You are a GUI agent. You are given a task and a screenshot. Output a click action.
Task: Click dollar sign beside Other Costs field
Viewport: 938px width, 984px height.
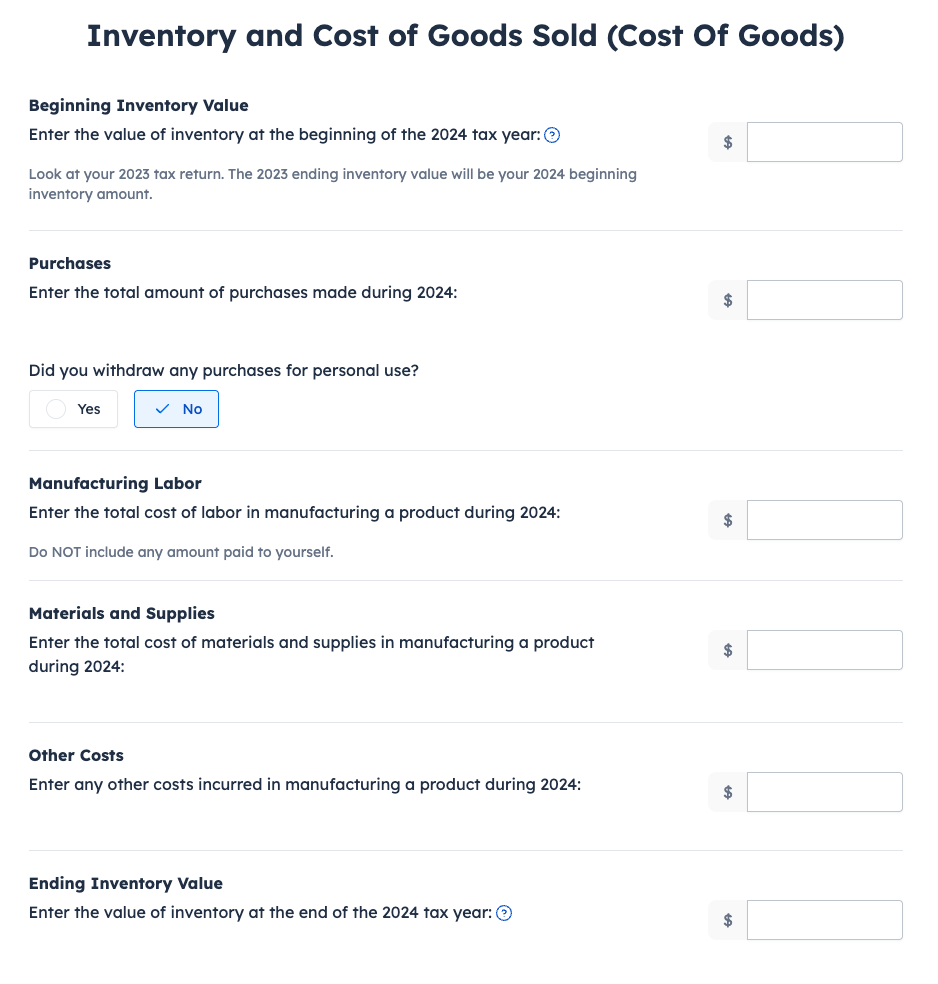pyautogui.click(x=728, y=793)
